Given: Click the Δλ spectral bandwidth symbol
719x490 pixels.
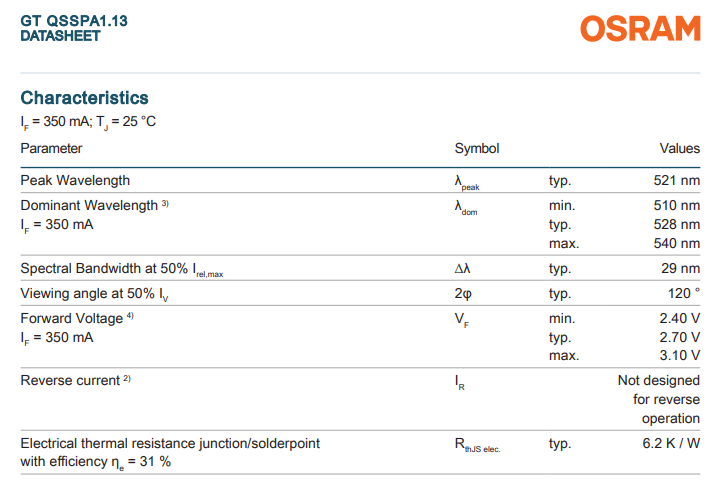Looking at the screenshot, I should pyautogui.click(x=462, y=268).
